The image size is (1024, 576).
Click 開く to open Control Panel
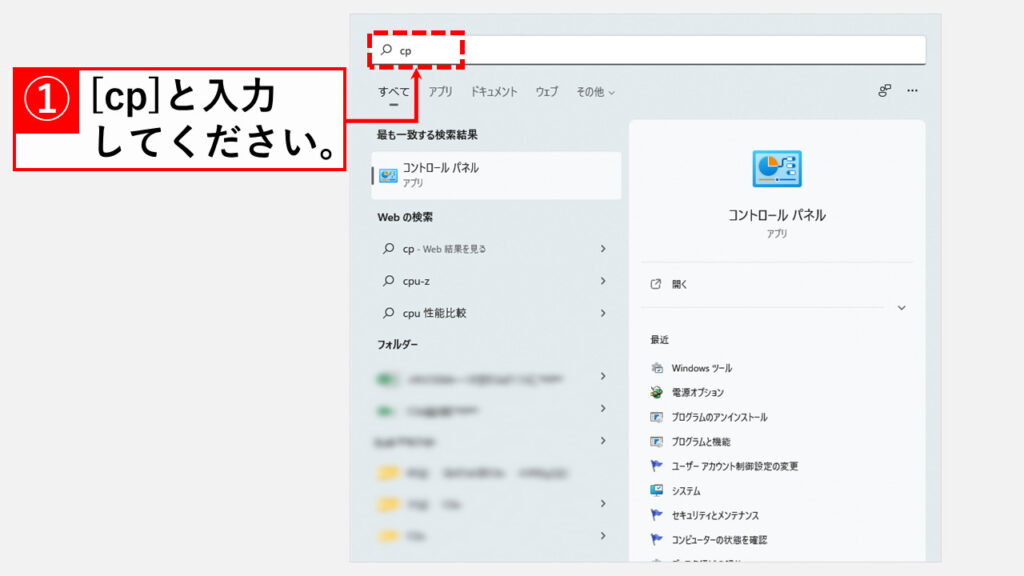[x=680, y=284]
